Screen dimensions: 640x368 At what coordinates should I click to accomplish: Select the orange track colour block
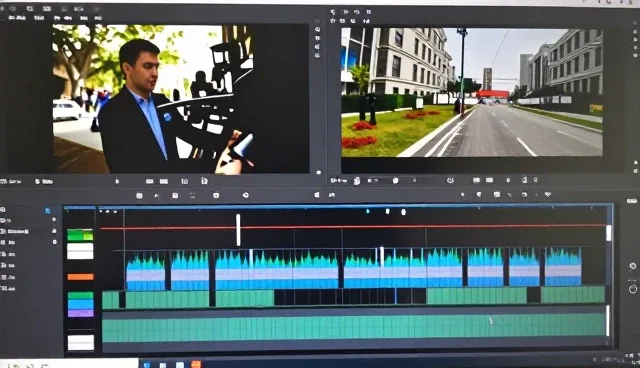tap(80, 277)
